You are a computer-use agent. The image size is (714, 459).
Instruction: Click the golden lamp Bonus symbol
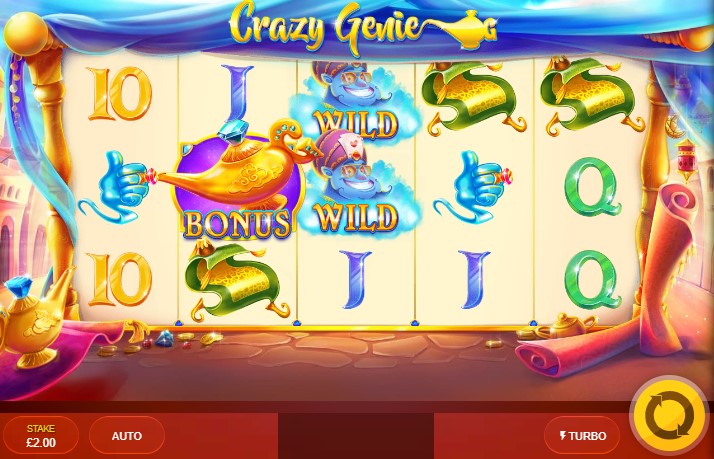tap(237, 180)
